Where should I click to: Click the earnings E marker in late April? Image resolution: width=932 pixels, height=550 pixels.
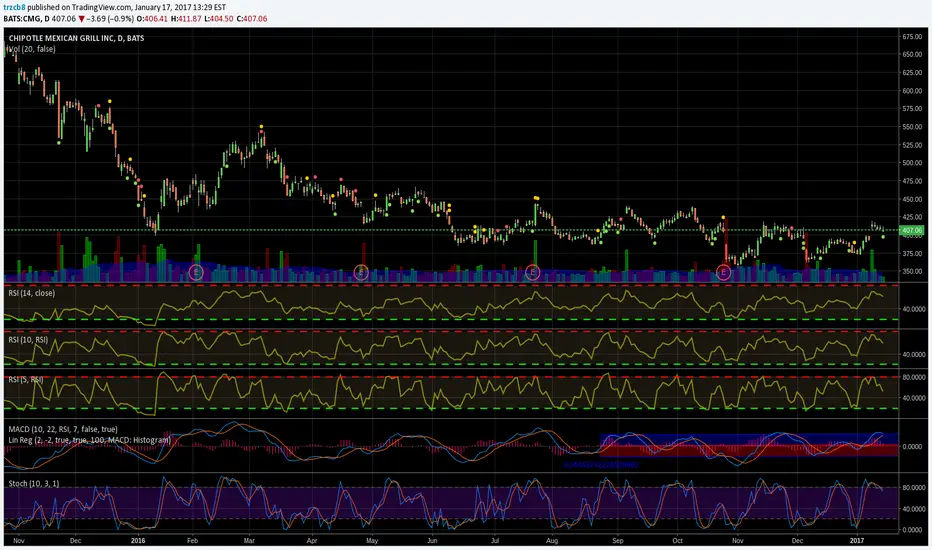(x=361, y=273)
